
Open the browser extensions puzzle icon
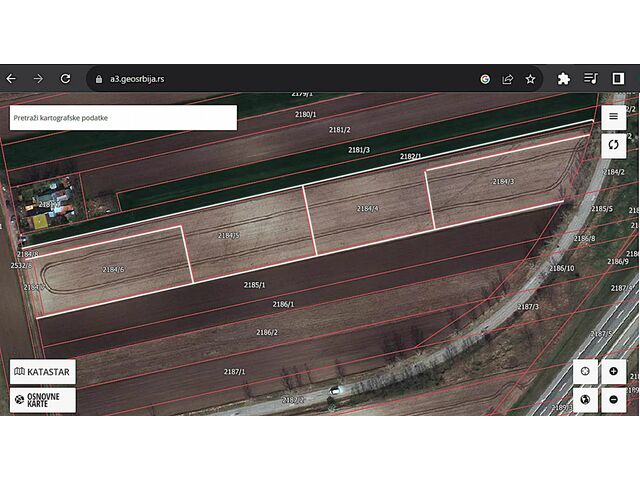point(563,78)
